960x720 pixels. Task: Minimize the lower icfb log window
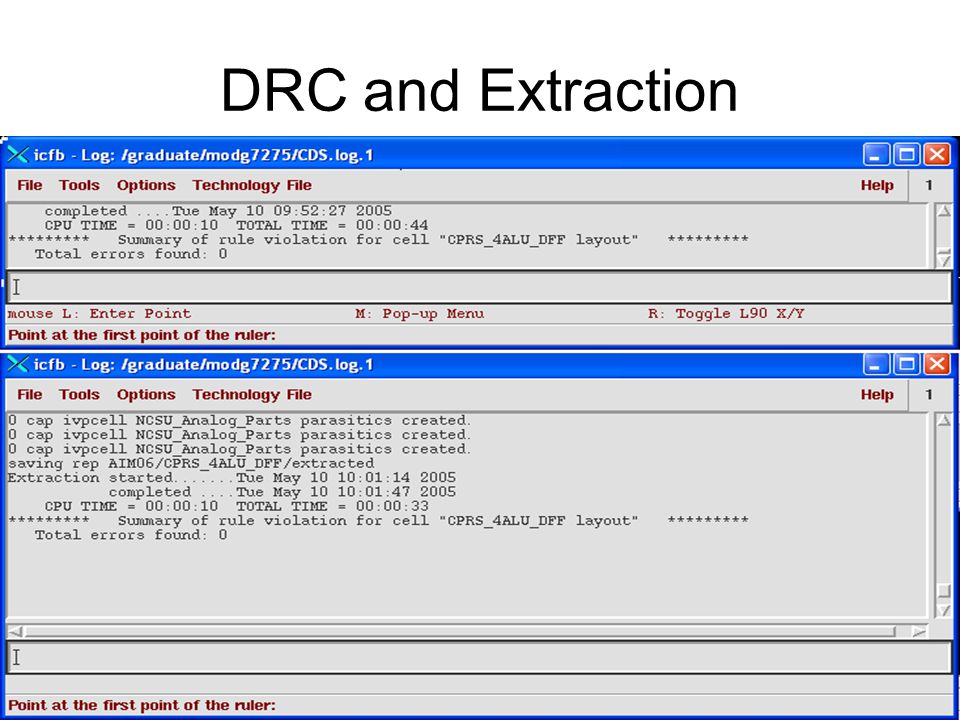(876, 364)
